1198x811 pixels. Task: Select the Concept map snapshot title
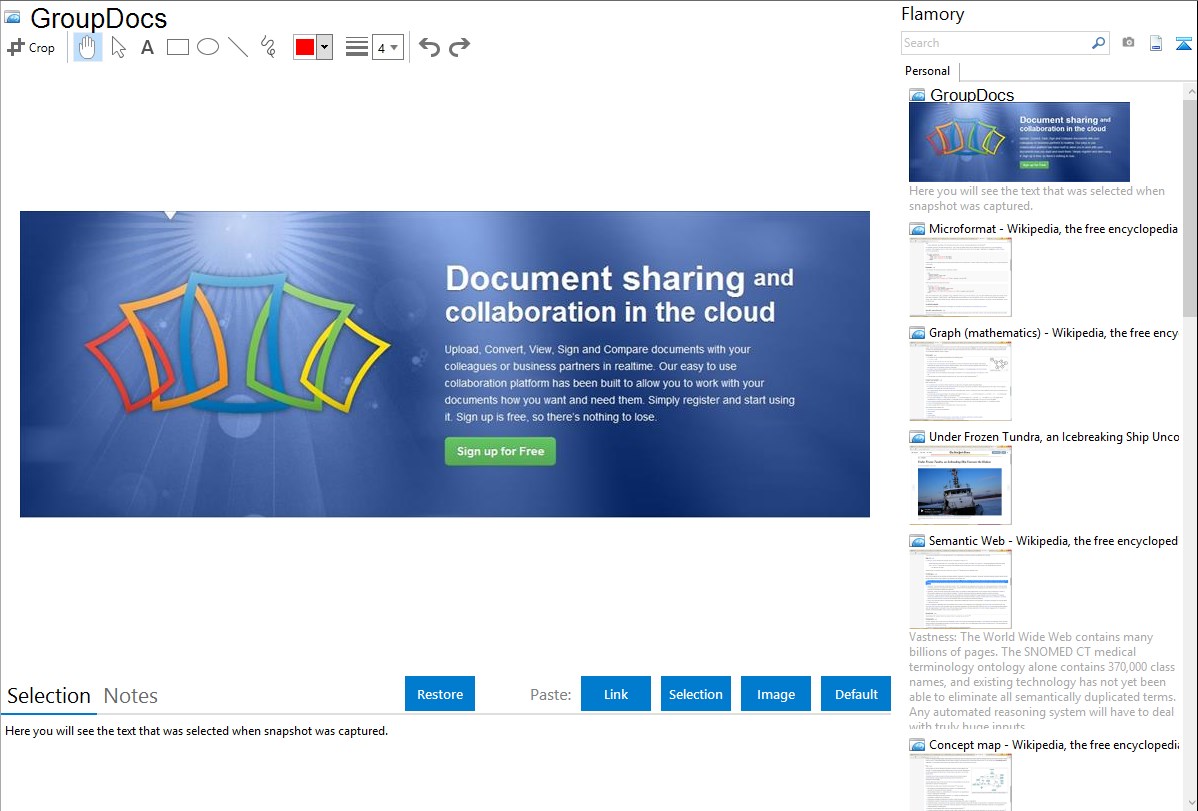tap(1054, 745)
